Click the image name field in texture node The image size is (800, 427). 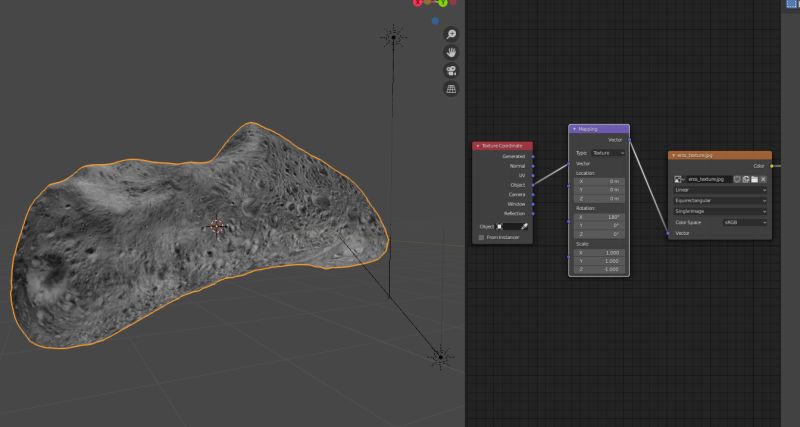point(709,179)
